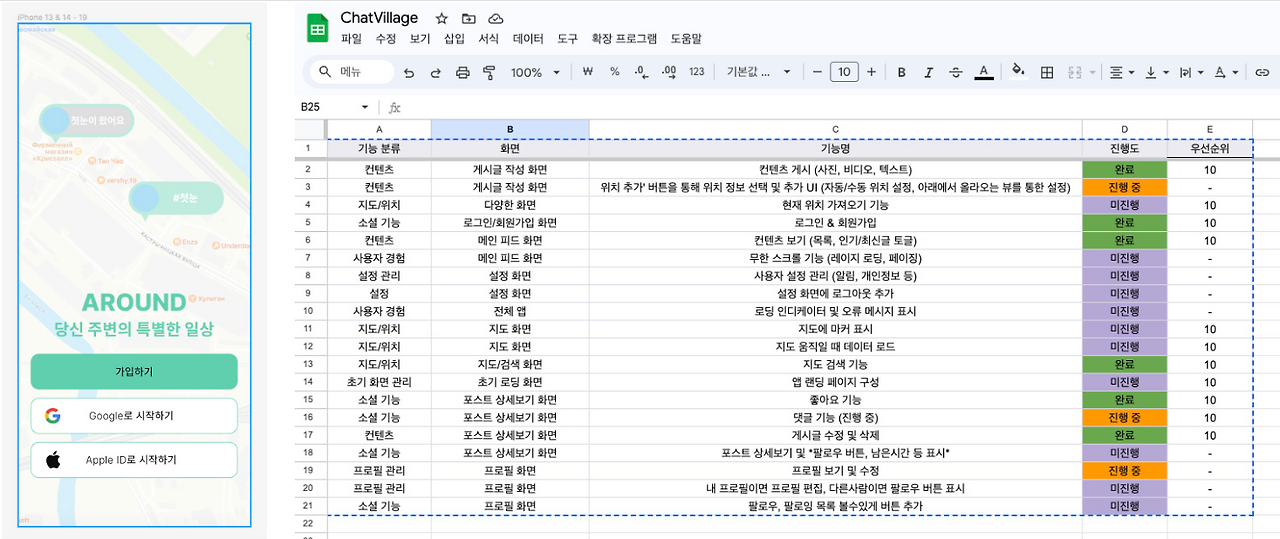This screenshot has height=539, width=1280.
Task: Toggle strikethrough formatting
Action: click(956, 72)
